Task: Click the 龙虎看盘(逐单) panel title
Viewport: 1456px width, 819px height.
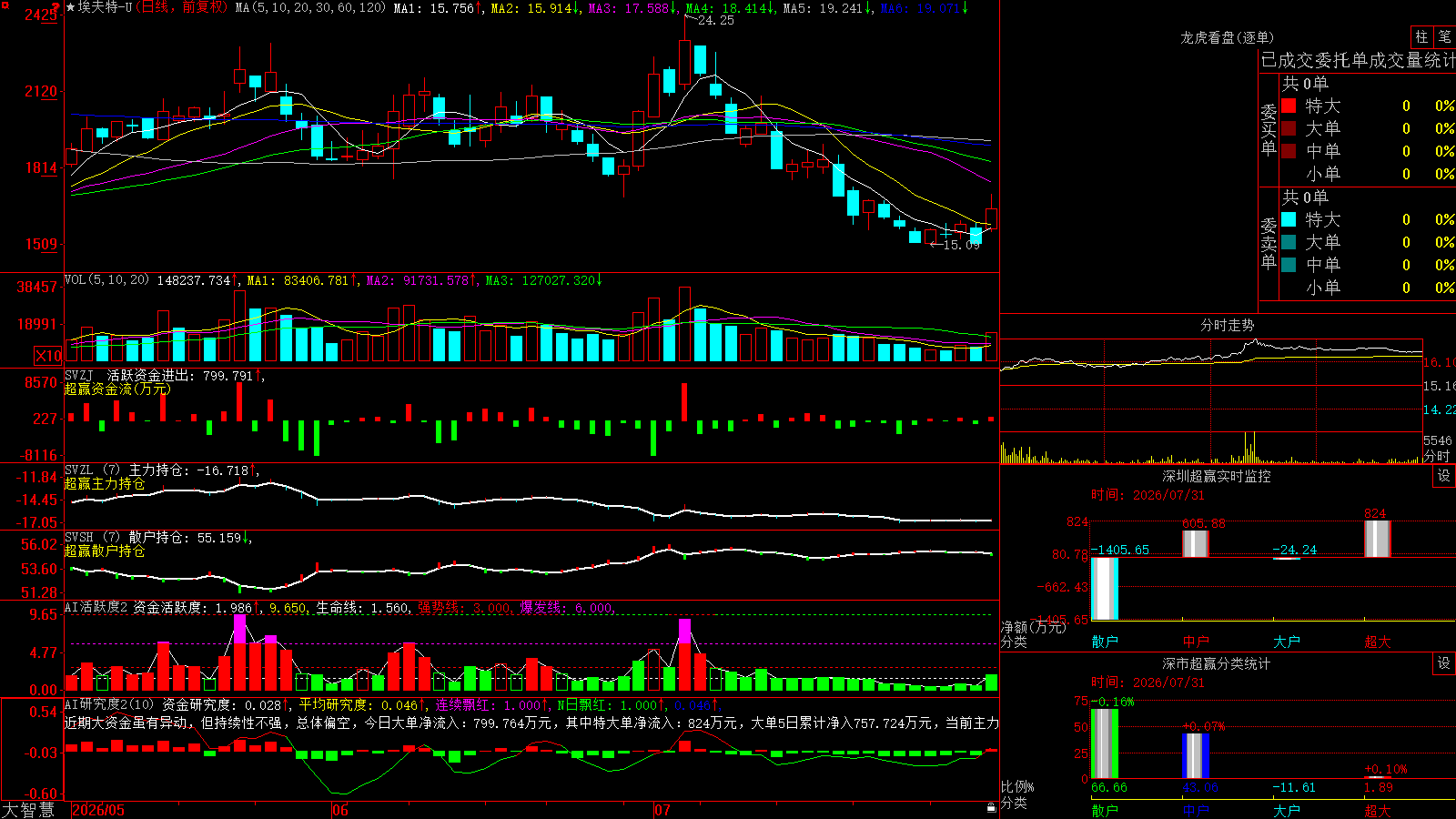Action: [x=1227, y=37]
